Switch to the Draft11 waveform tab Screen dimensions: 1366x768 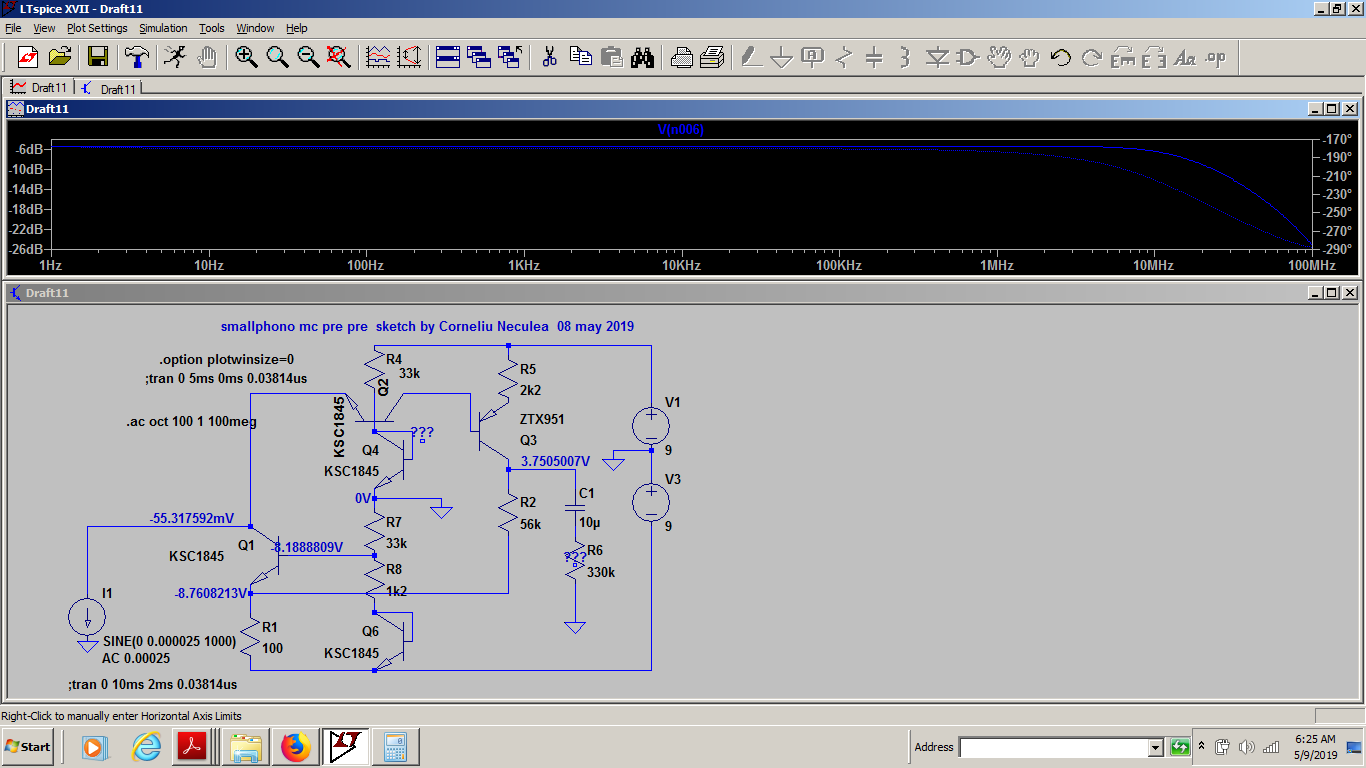pos(39,88)
